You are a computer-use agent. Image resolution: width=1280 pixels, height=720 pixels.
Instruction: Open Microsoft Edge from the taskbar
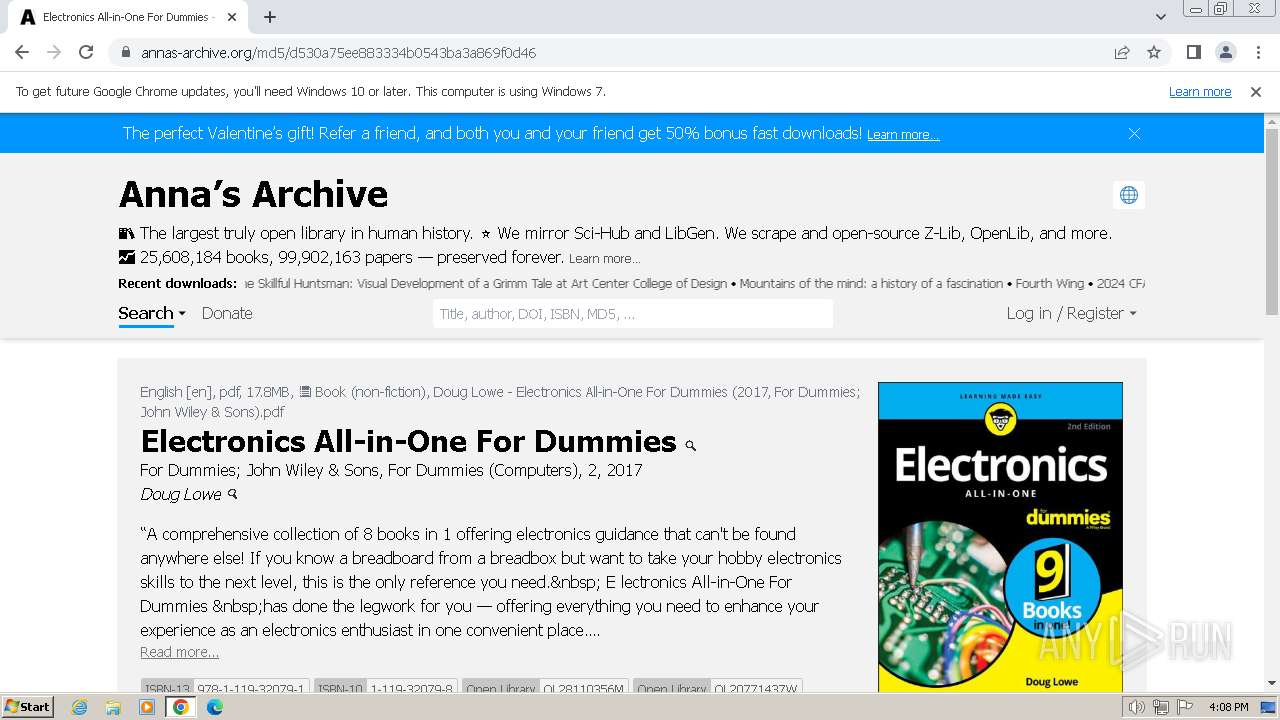coord(215,707)
